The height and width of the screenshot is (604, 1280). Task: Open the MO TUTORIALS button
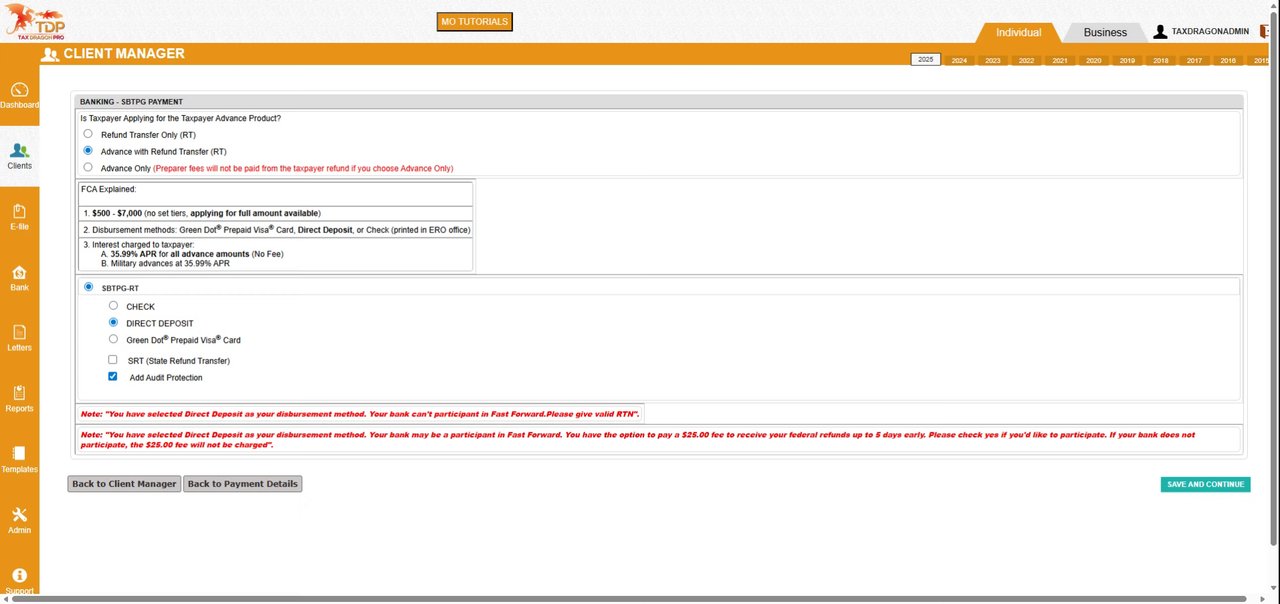(475, 21)
